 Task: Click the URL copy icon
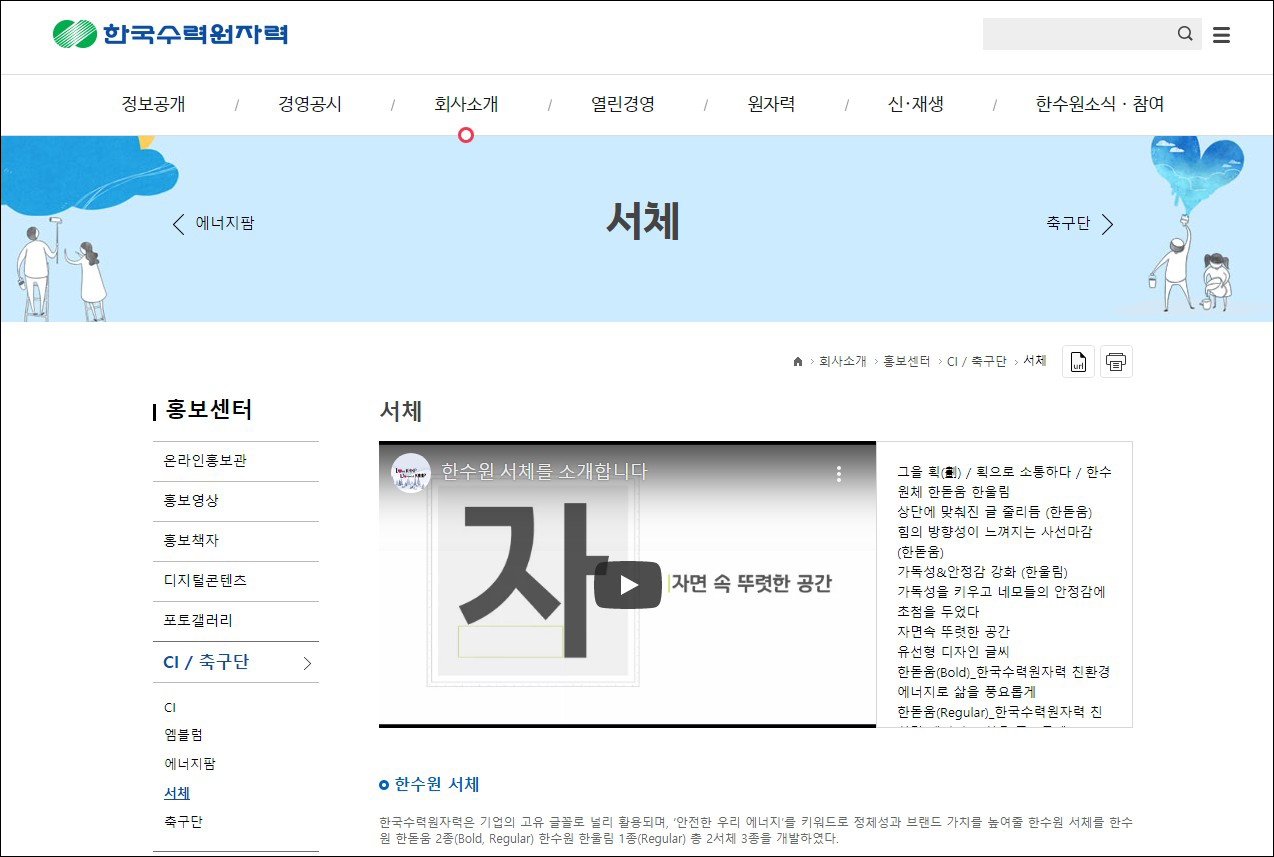[1078, 362]
